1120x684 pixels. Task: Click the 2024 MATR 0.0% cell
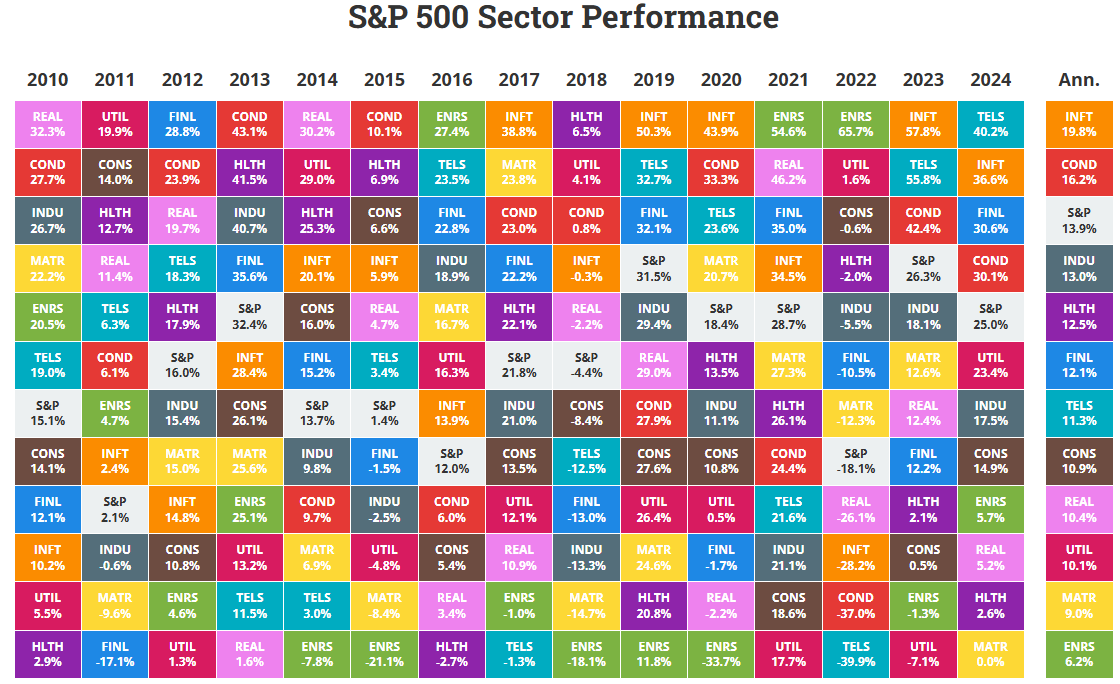click(990, 654)
